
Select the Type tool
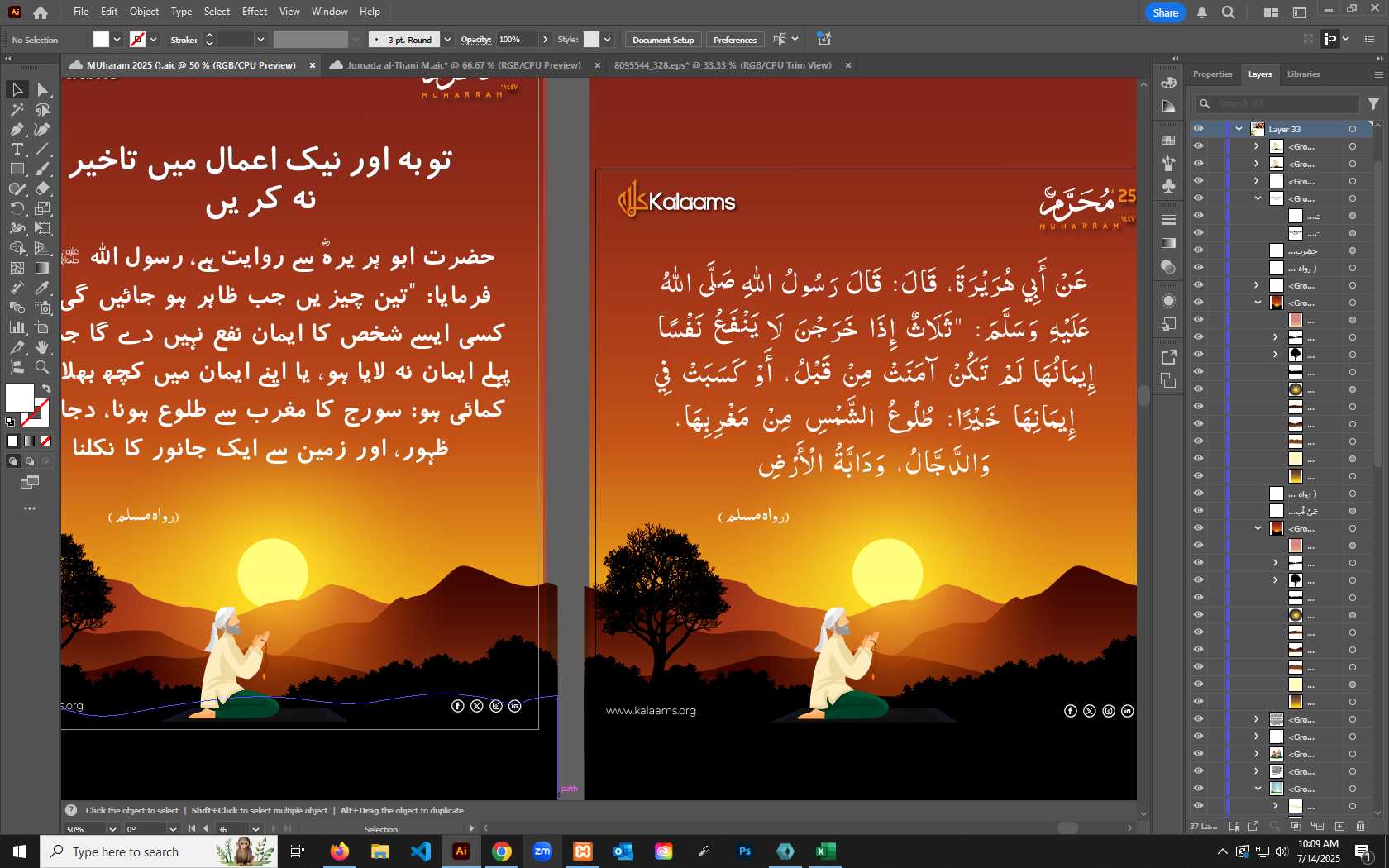17,149
